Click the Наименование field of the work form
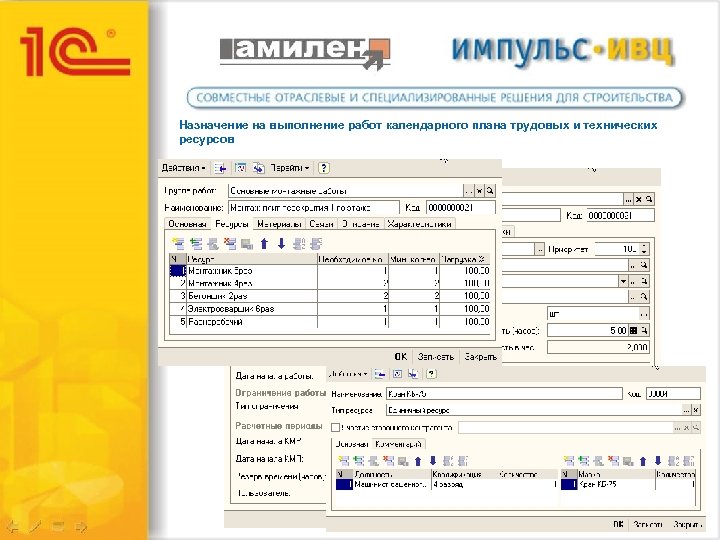The image size is (720, 540). click(x=314, y=208)
